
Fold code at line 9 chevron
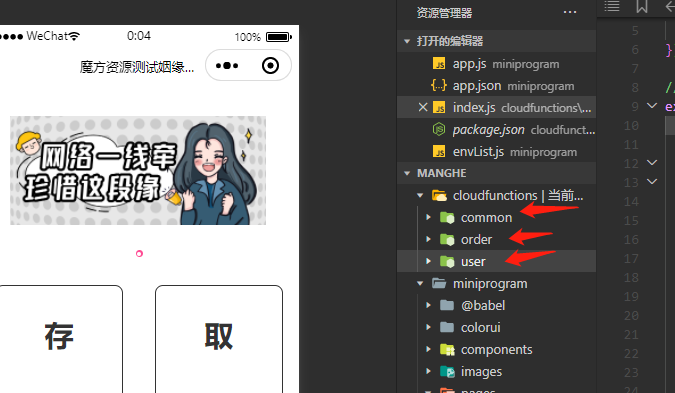click(x=652, y=105)
